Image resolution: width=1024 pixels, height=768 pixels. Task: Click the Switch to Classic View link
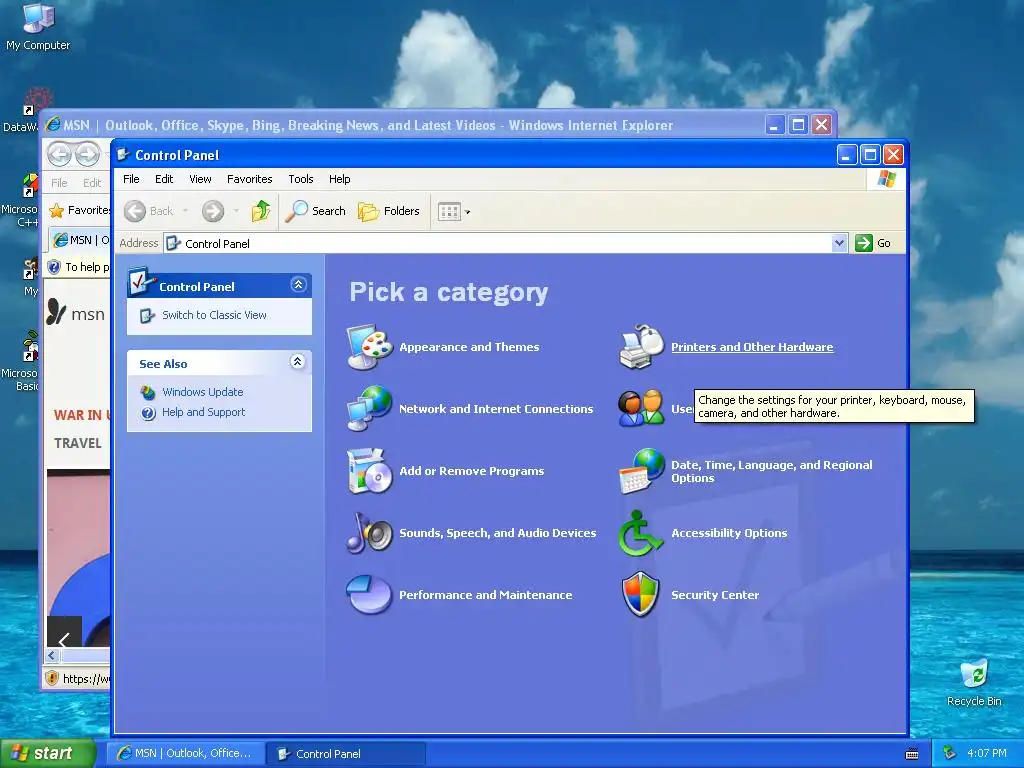tap(214, 315)
